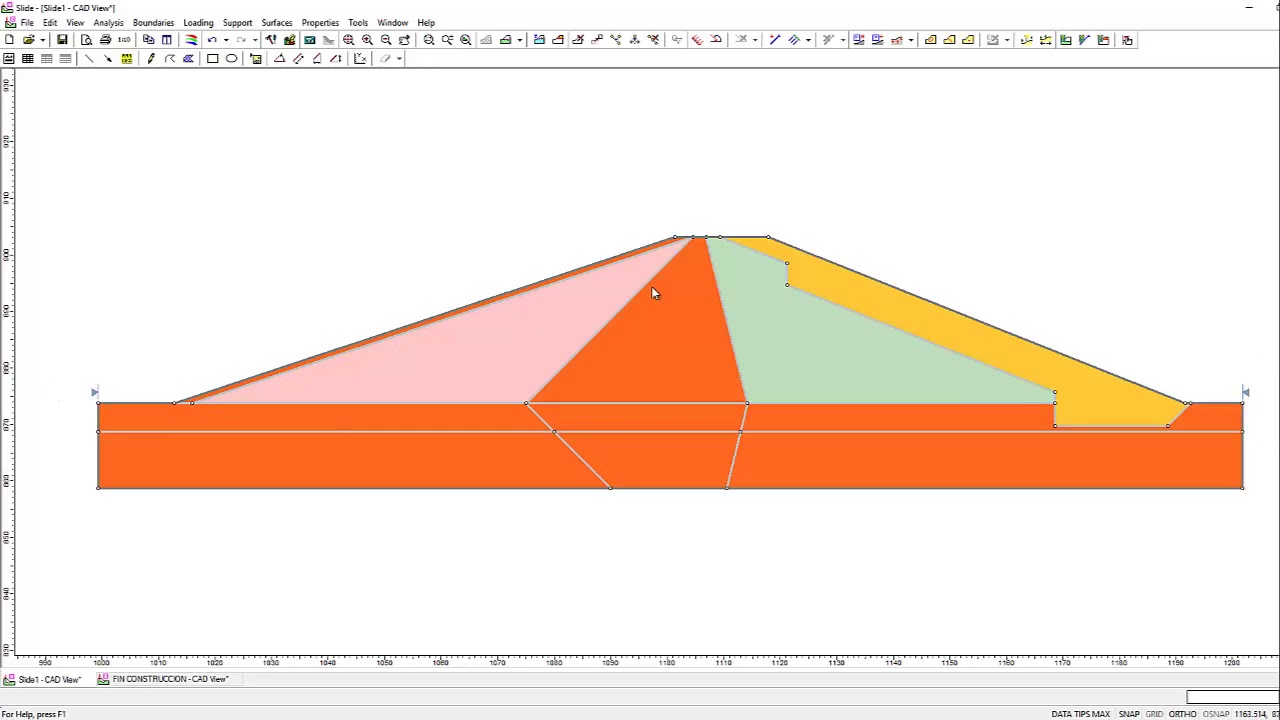
Task: Click the Open folder icon
Action: click(x=28, y=40)
